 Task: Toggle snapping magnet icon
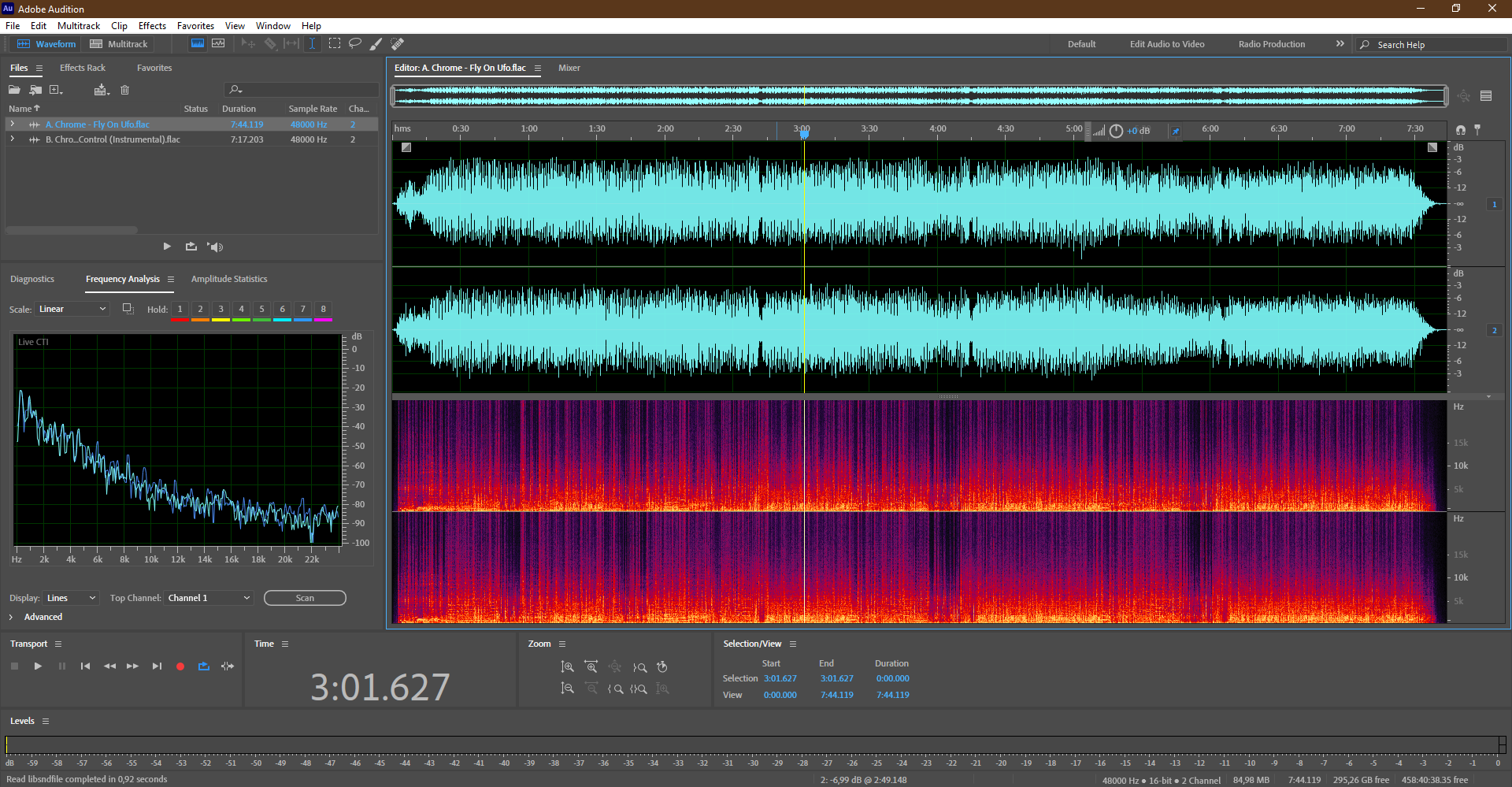pos(1461,129)
